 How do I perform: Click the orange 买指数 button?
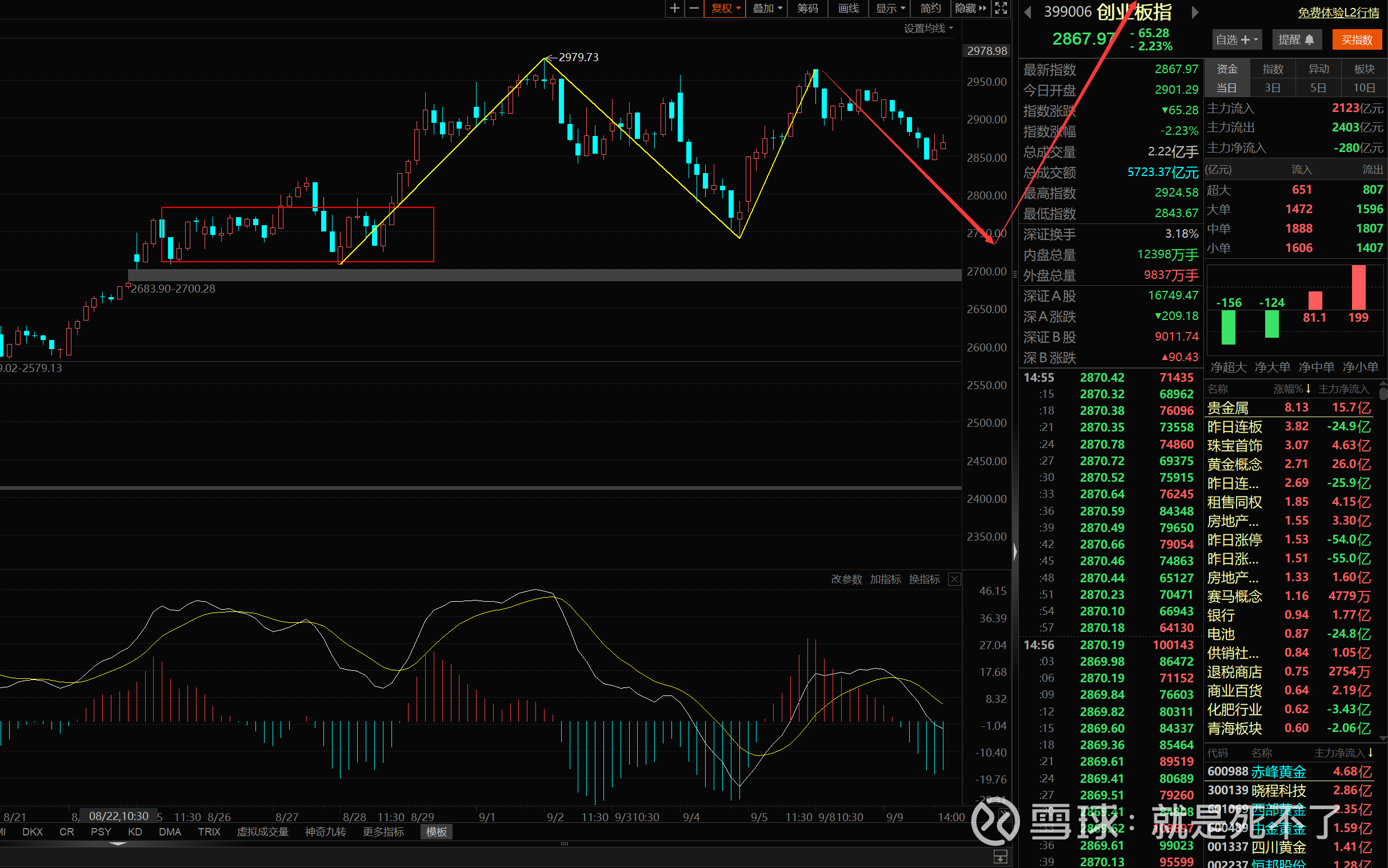(1357, 39)
